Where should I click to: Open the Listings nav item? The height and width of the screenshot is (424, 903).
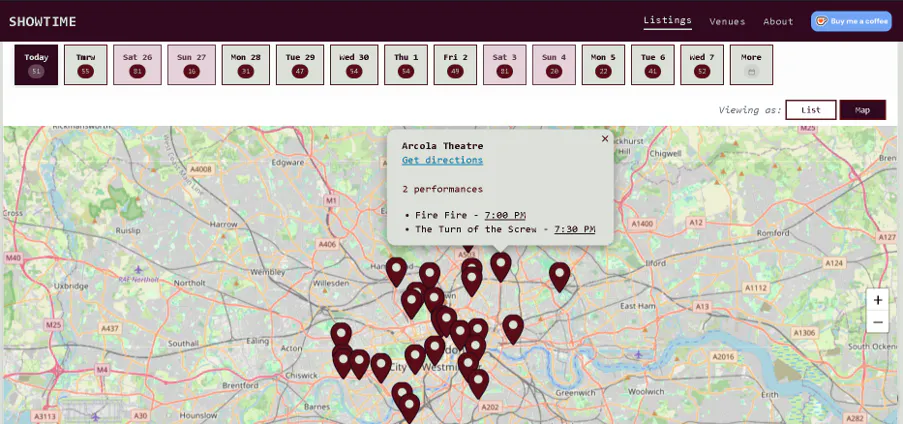(x=667, y=20)
